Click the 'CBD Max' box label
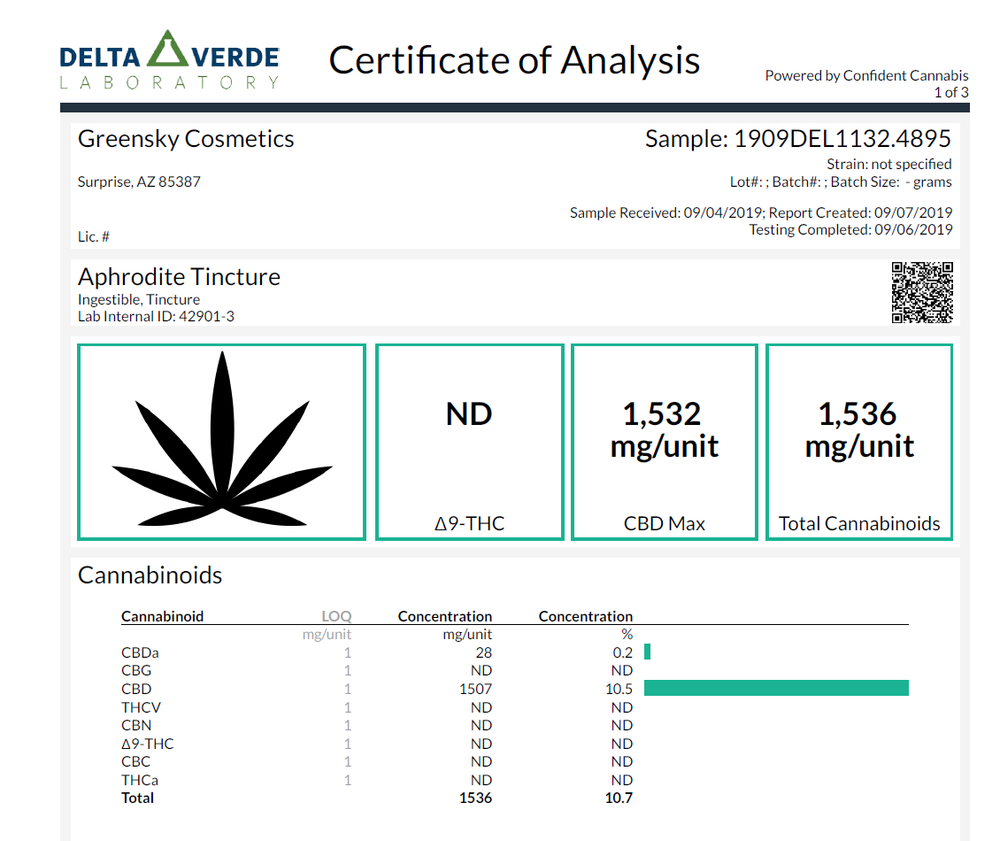This screenshot has height=841, width=1000. coord(664,523)
